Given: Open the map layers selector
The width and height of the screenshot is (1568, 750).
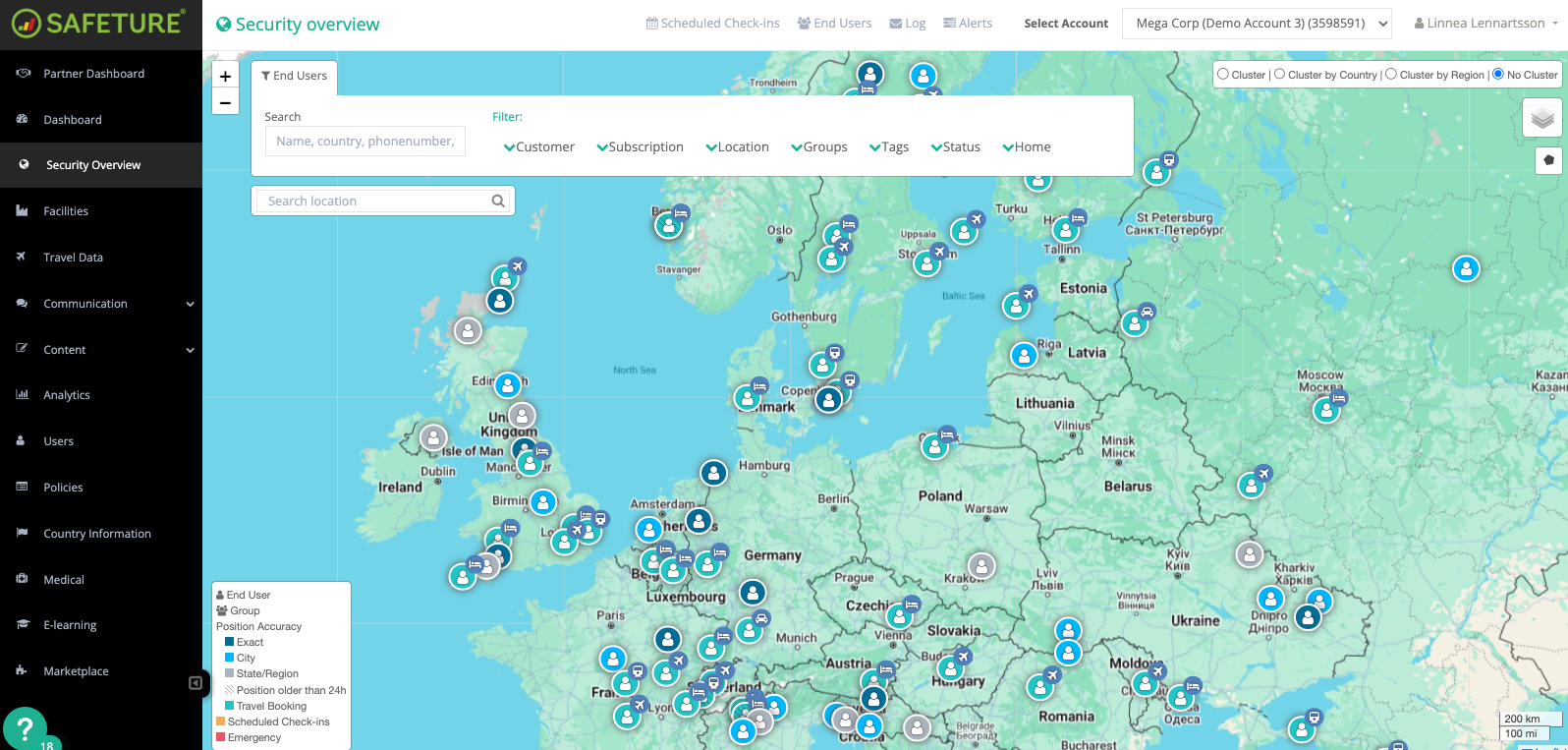Looking at the screenshot, I should click(1541, 118).
